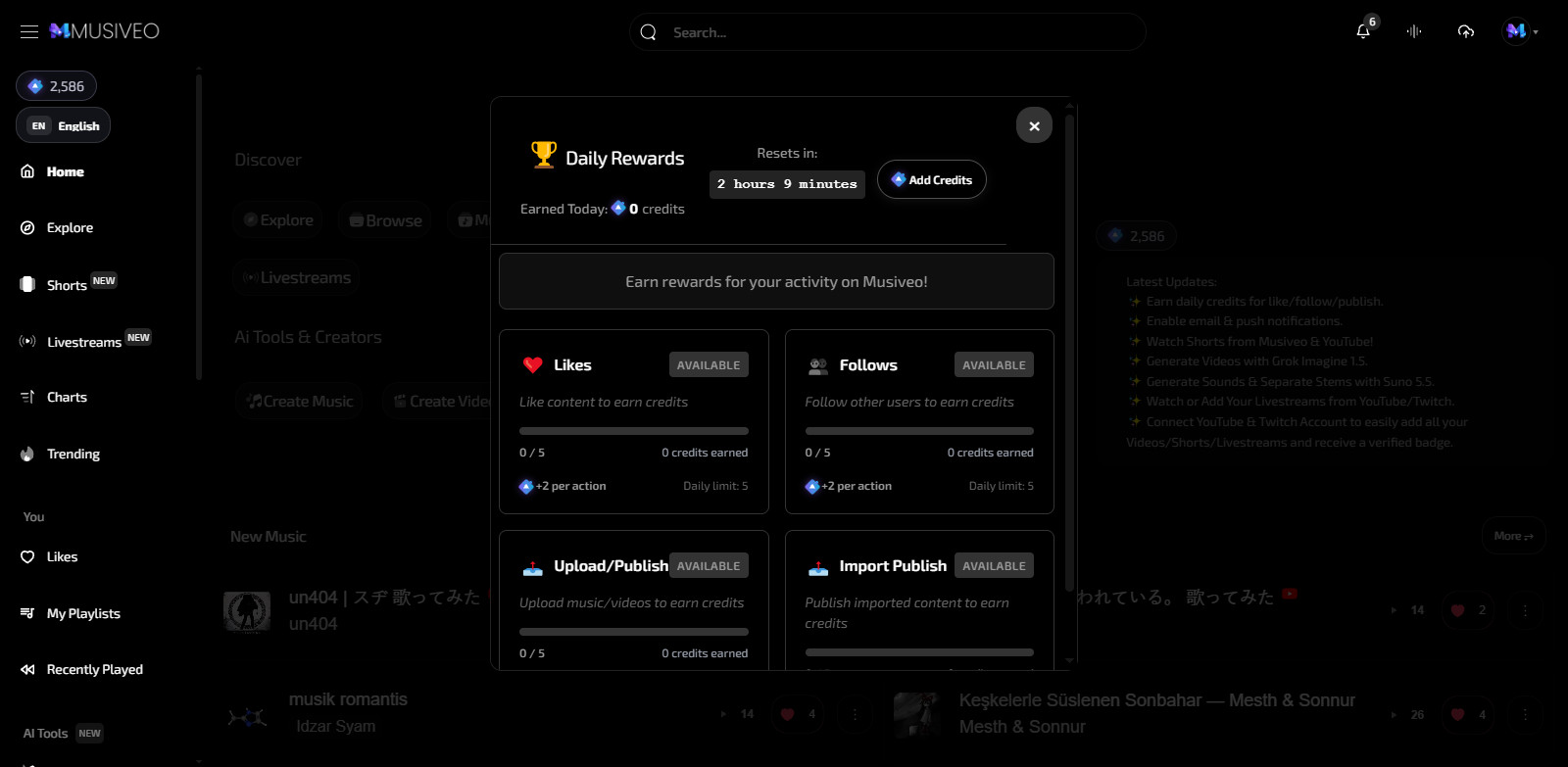
Task: Open the notifications bell icon
Action: (1363, 31)
